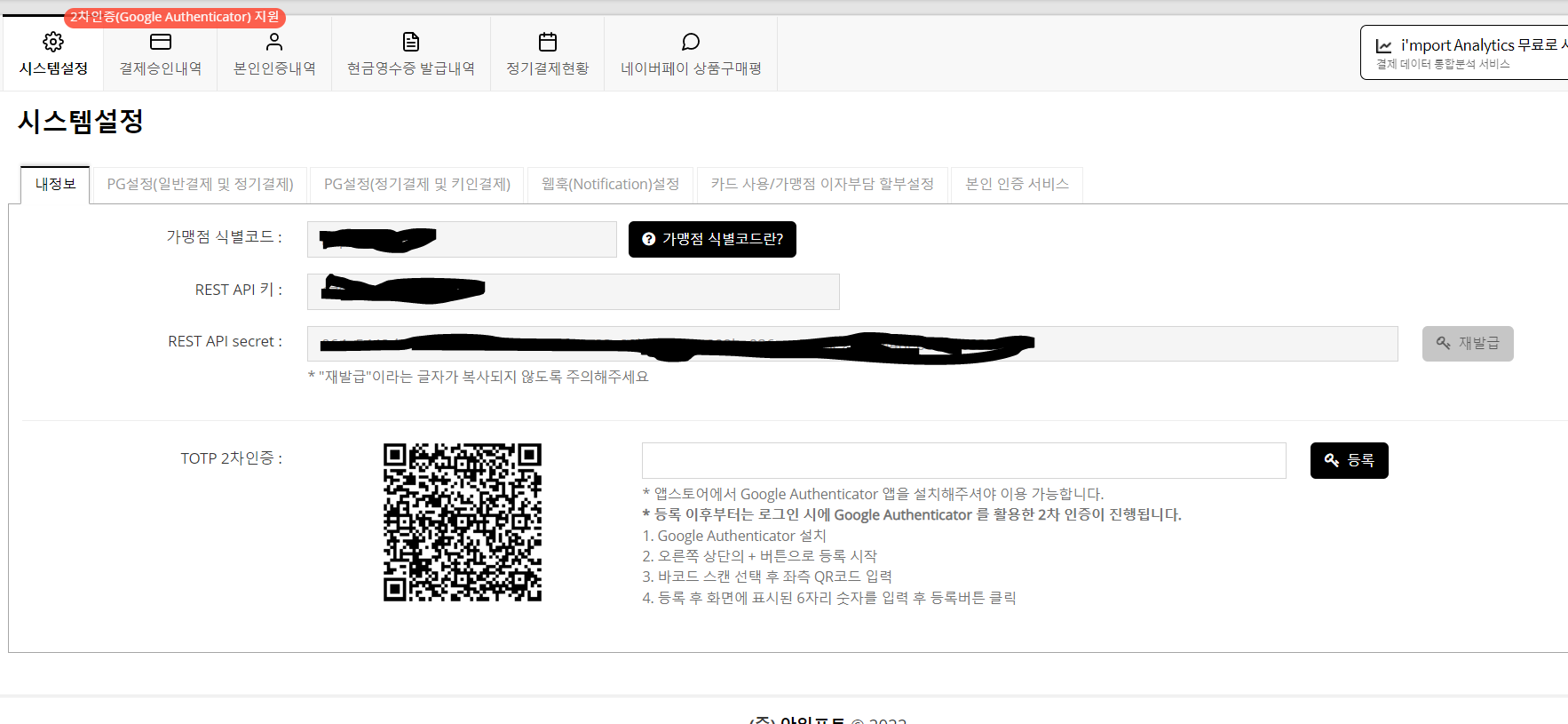This screenshot has height=724, width=1568.
Task: Click the "재발급" copy warning note
Action: 479,377
